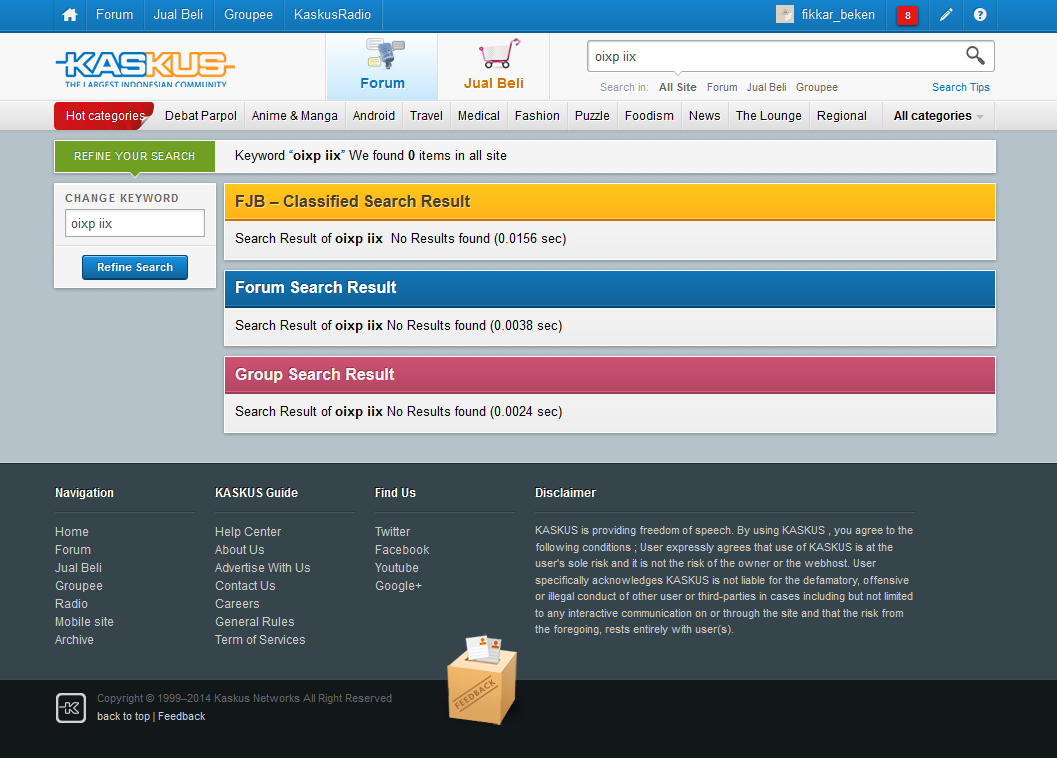The image size is (1057, 758).
Task: Open the Careers link
Action: click(x=237, y=604)
